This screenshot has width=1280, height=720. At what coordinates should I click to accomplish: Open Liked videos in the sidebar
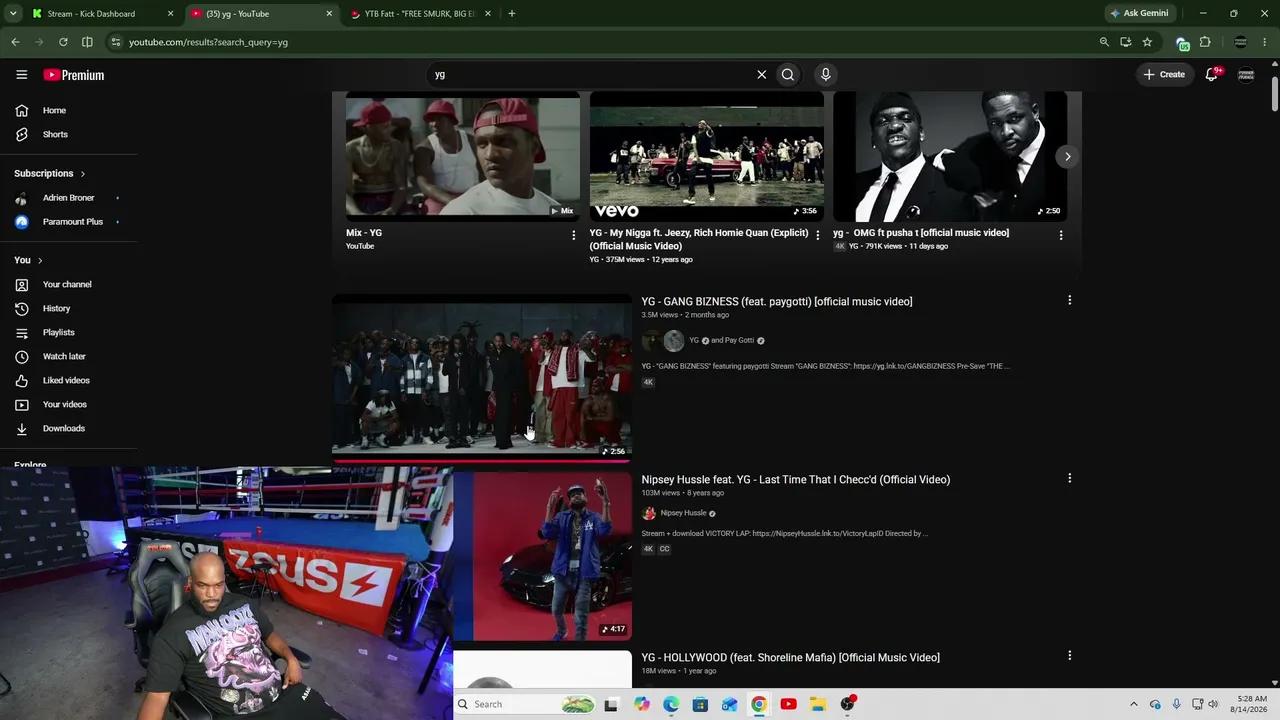68,380
